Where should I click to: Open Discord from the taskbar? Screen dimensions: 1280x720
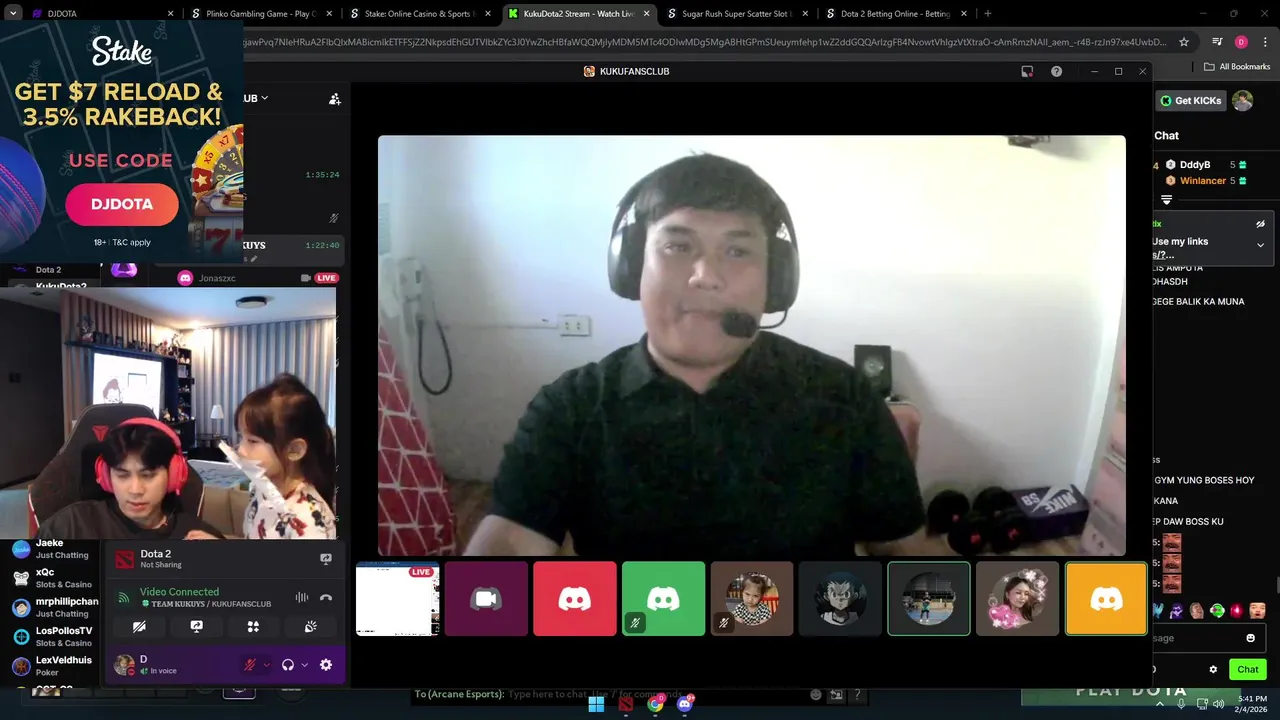[685, 704]
